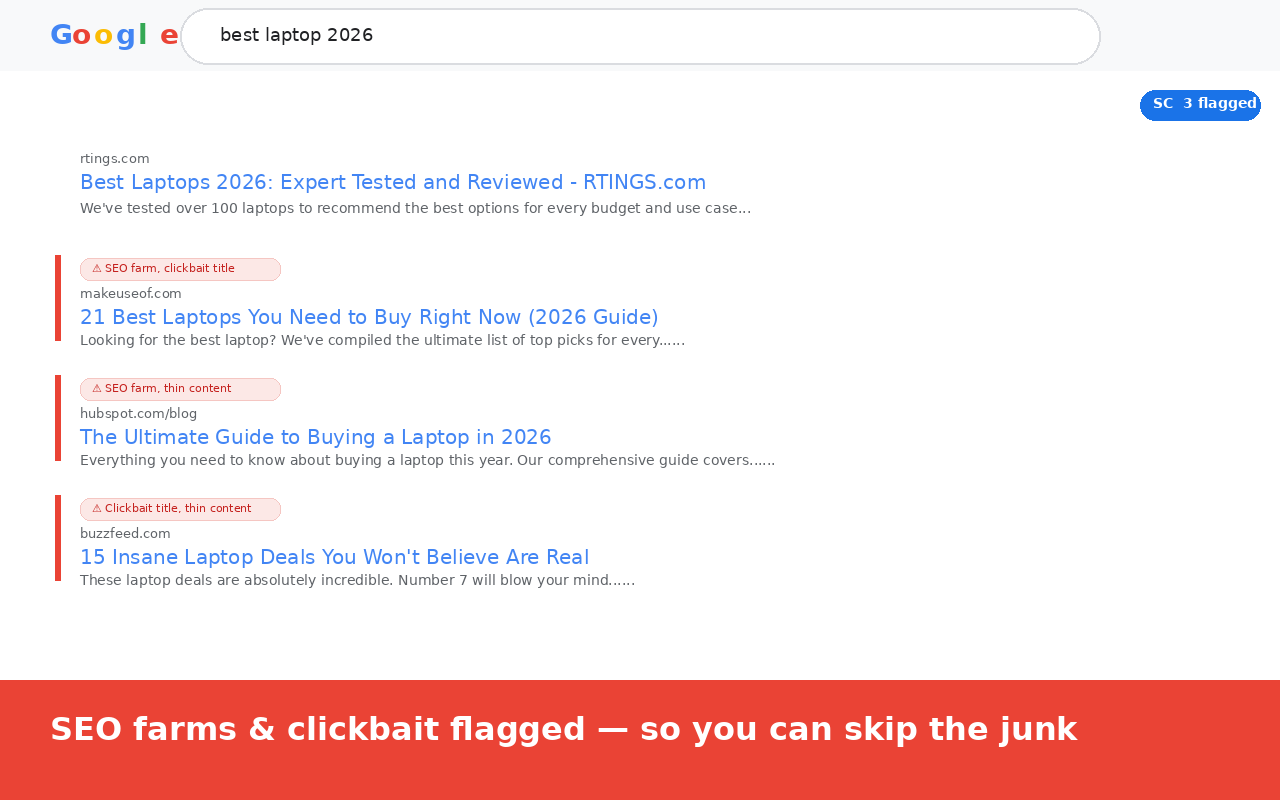Select the snippet starting Looking for the best laptop
The width and height of the screenshot is (1280, 800).
click(383, 340)
